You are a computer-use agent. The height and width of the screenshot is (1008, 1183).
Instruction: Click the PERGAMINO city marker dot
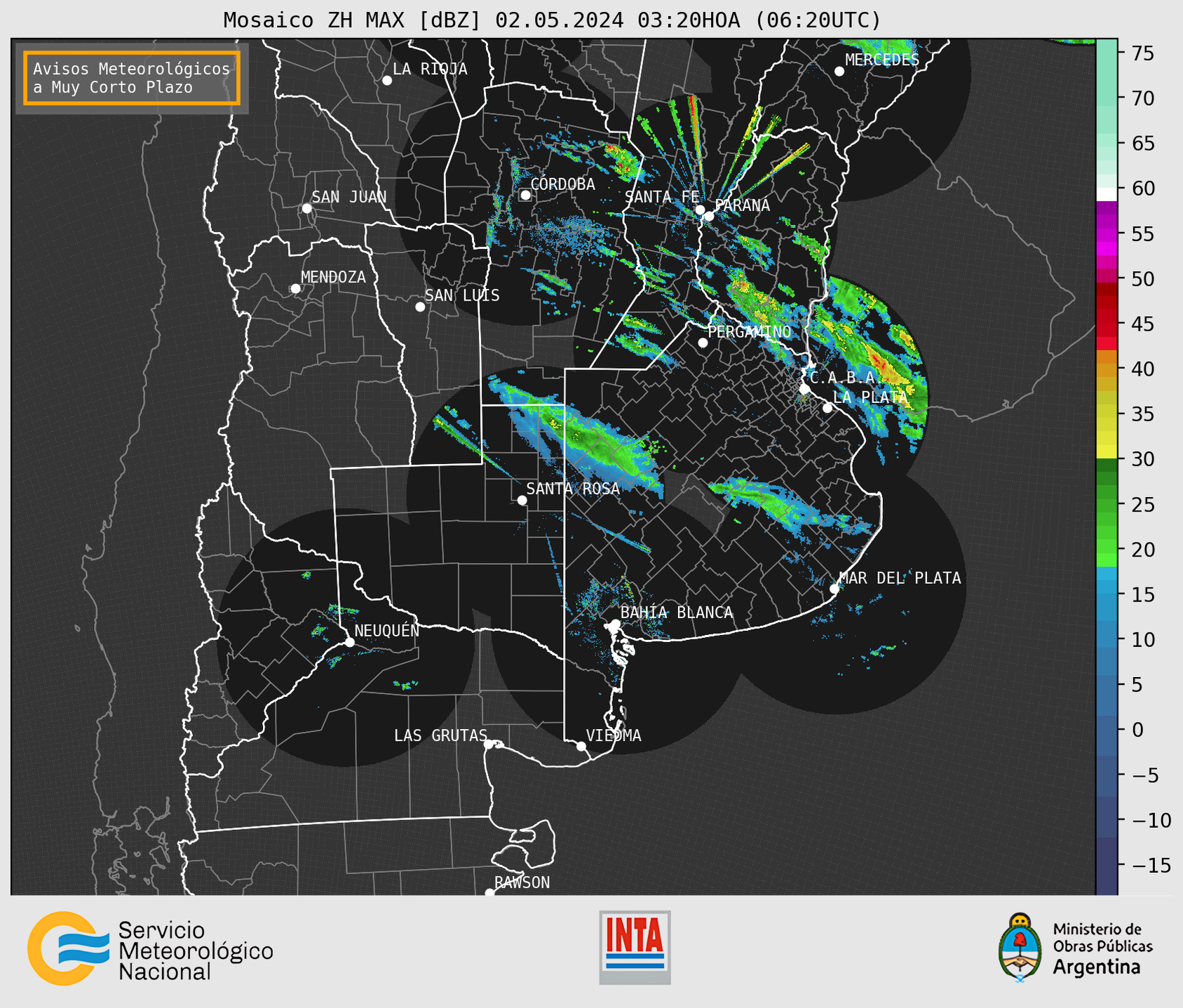703,343
